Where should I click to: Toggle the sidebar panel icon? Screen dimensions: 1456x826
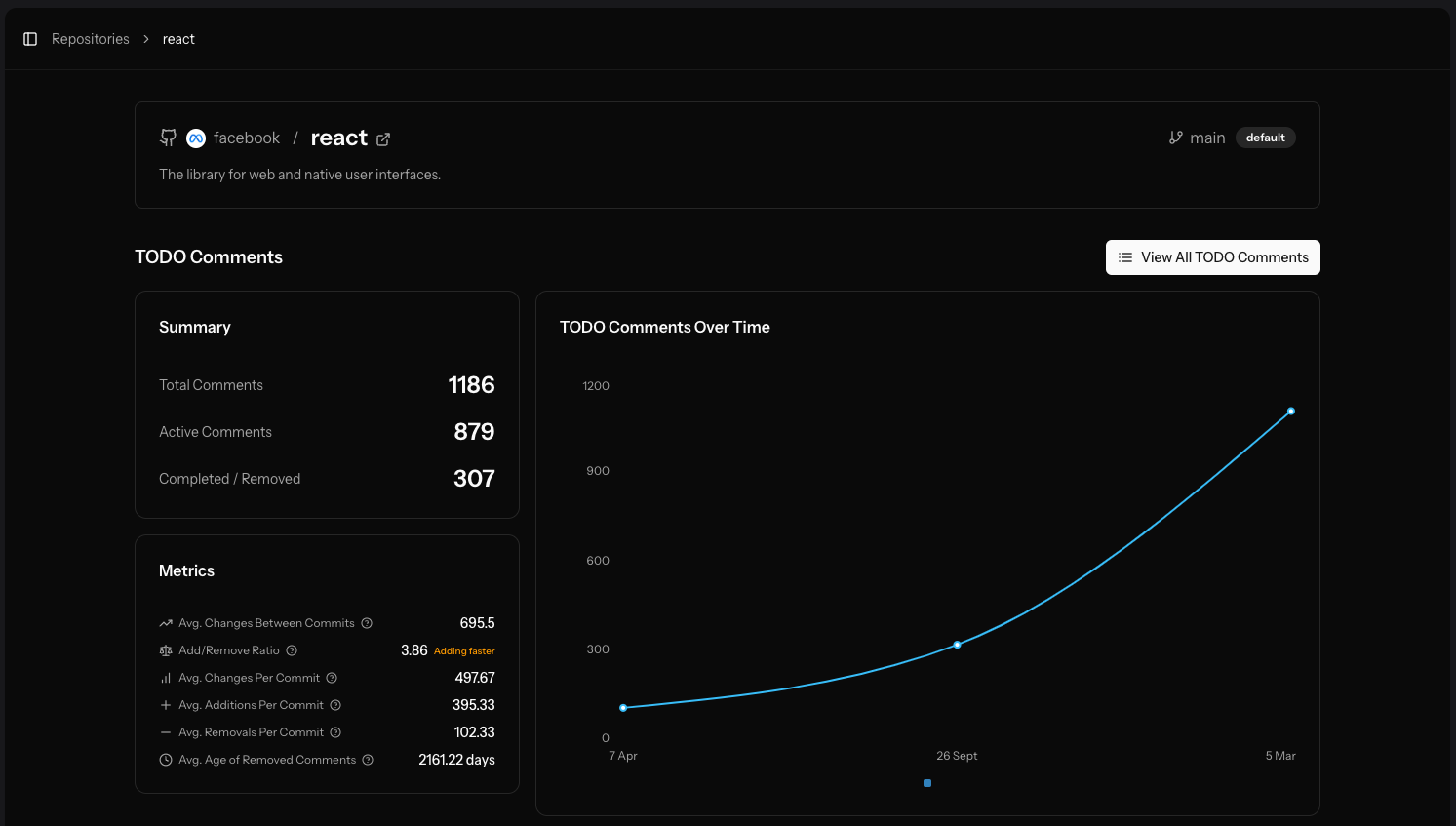pyautogui.click(x=30, y=39)
